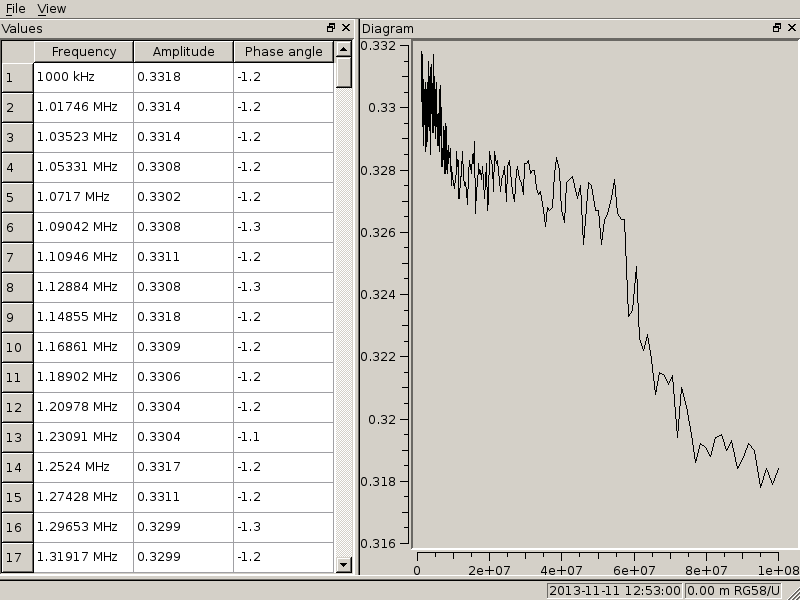800x600 pixels.
Task: Select the 1.29653 MHz frequency cell
Action: click(x=84, y=528)
